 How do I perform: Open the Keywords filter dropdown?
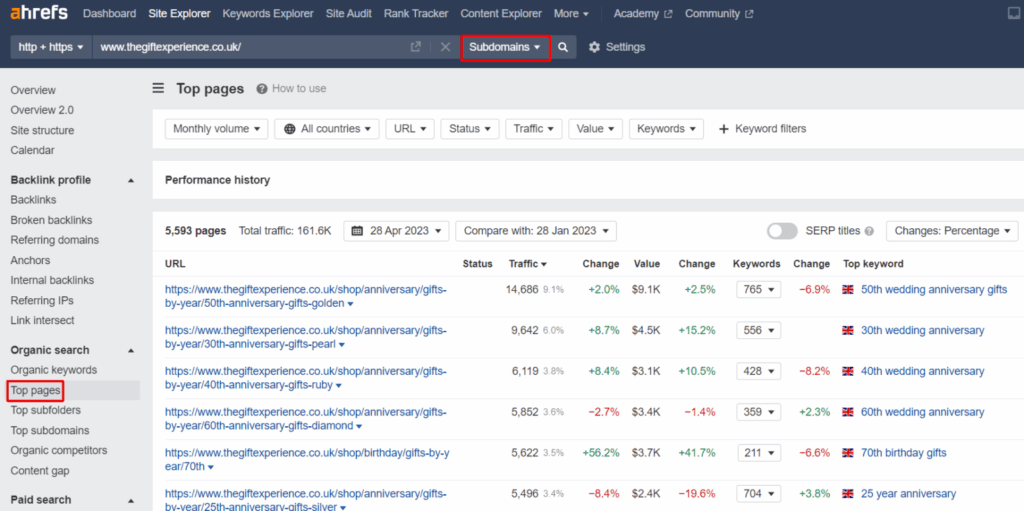[666, 129]
